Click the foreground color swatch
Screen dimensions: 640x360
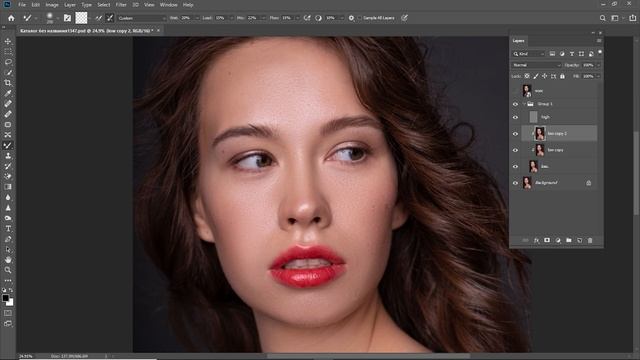(5, 298)
